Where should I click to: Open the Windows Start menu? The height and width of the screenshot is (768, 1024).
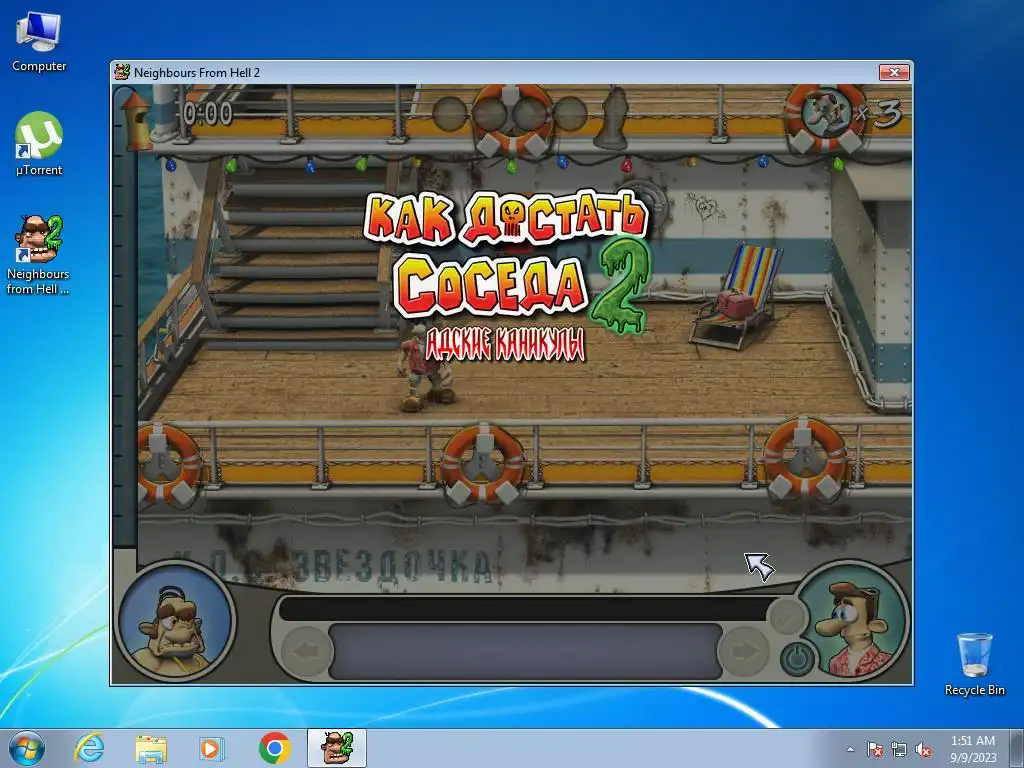coord(27,748)
